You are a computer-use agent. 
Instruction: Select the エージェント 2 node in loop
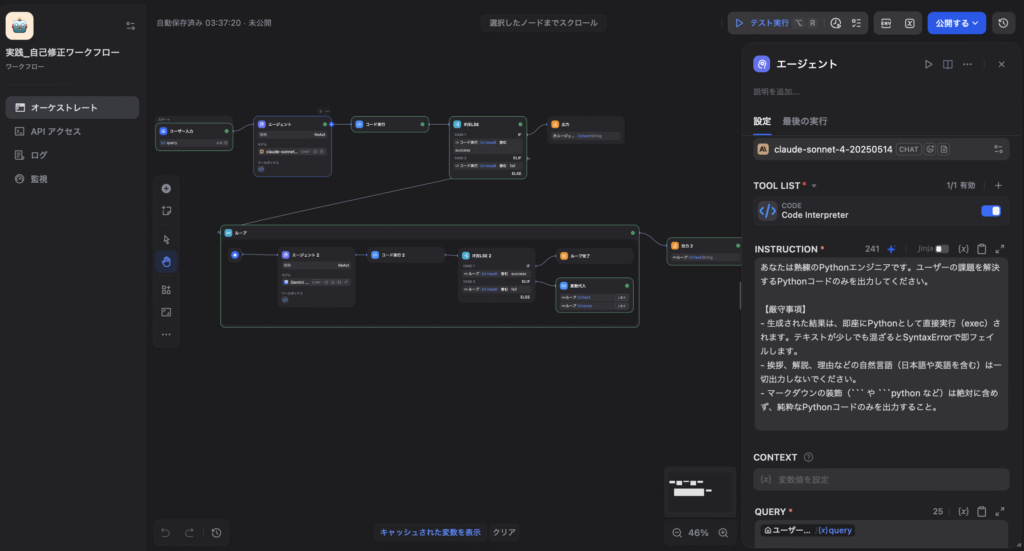point(317,276)
